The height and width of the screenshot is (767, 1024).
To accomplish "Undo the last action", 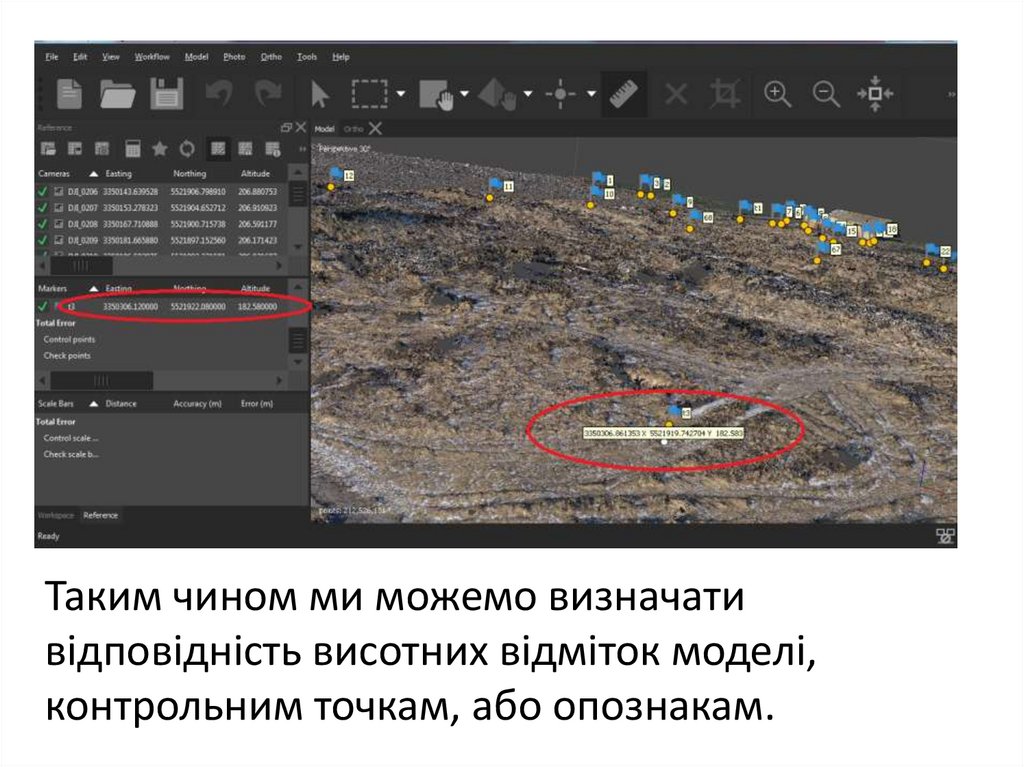I will [219, 93].
